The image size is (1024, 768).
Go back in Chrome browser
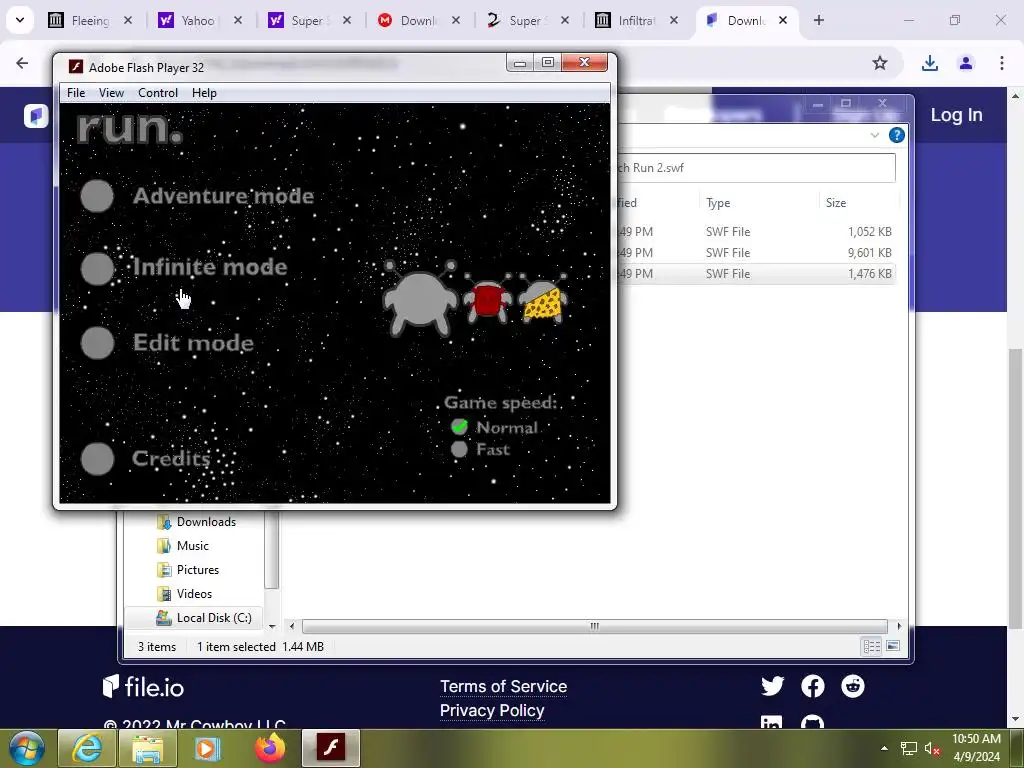[22, 63]
